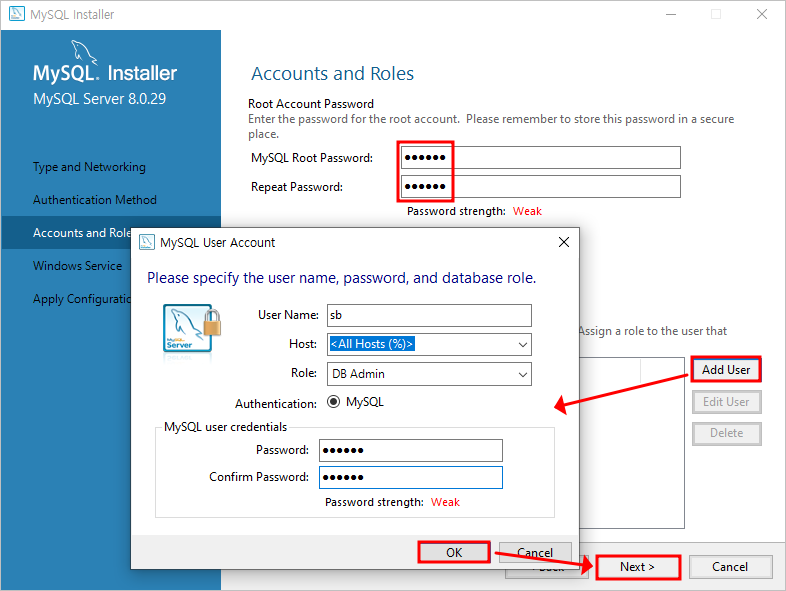The image size is (786, 591).
Task: Focus the User Name field containing sb
Action: click(x=429, y=315)
